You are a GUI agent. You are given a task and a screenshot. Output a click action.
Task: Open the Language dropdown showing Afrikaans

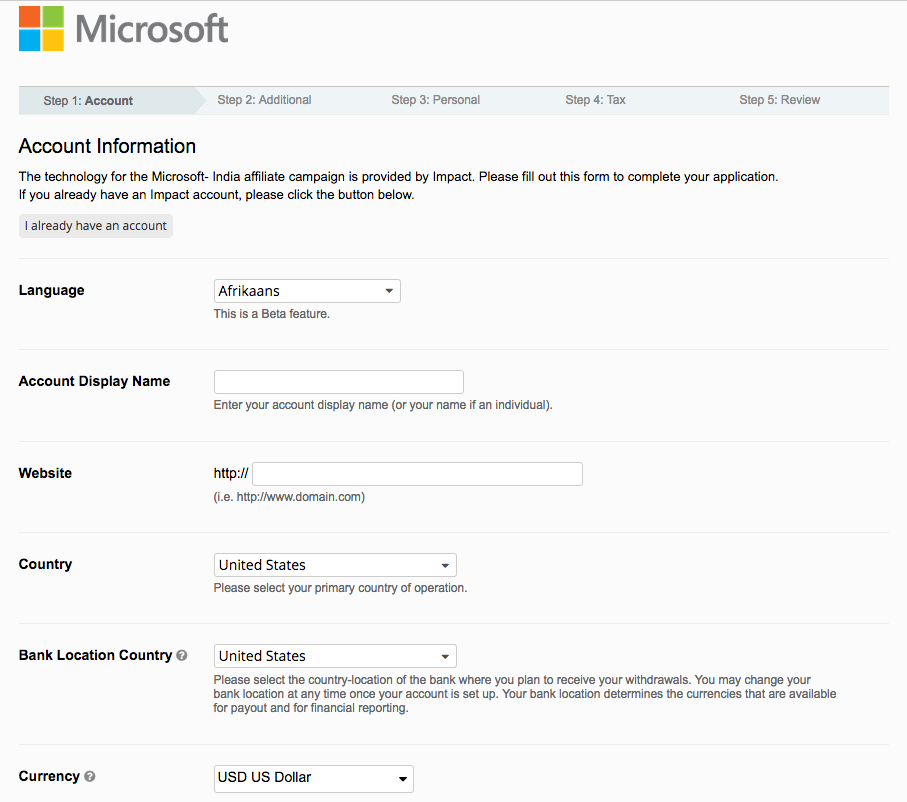307,291
